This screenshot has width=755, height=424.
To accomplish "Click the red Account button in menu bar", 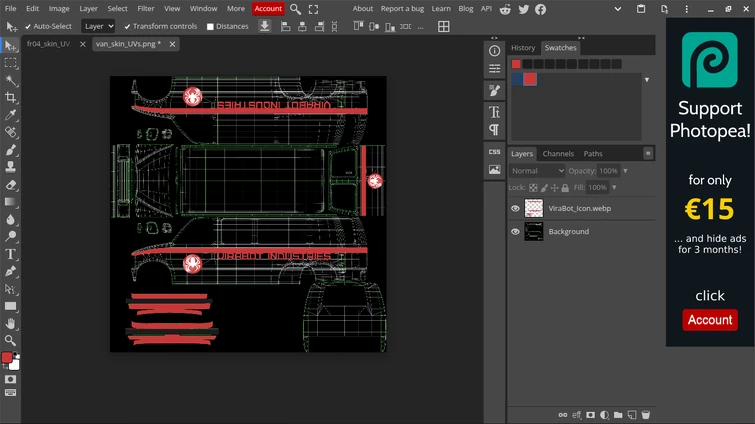I will pos(268,9).
